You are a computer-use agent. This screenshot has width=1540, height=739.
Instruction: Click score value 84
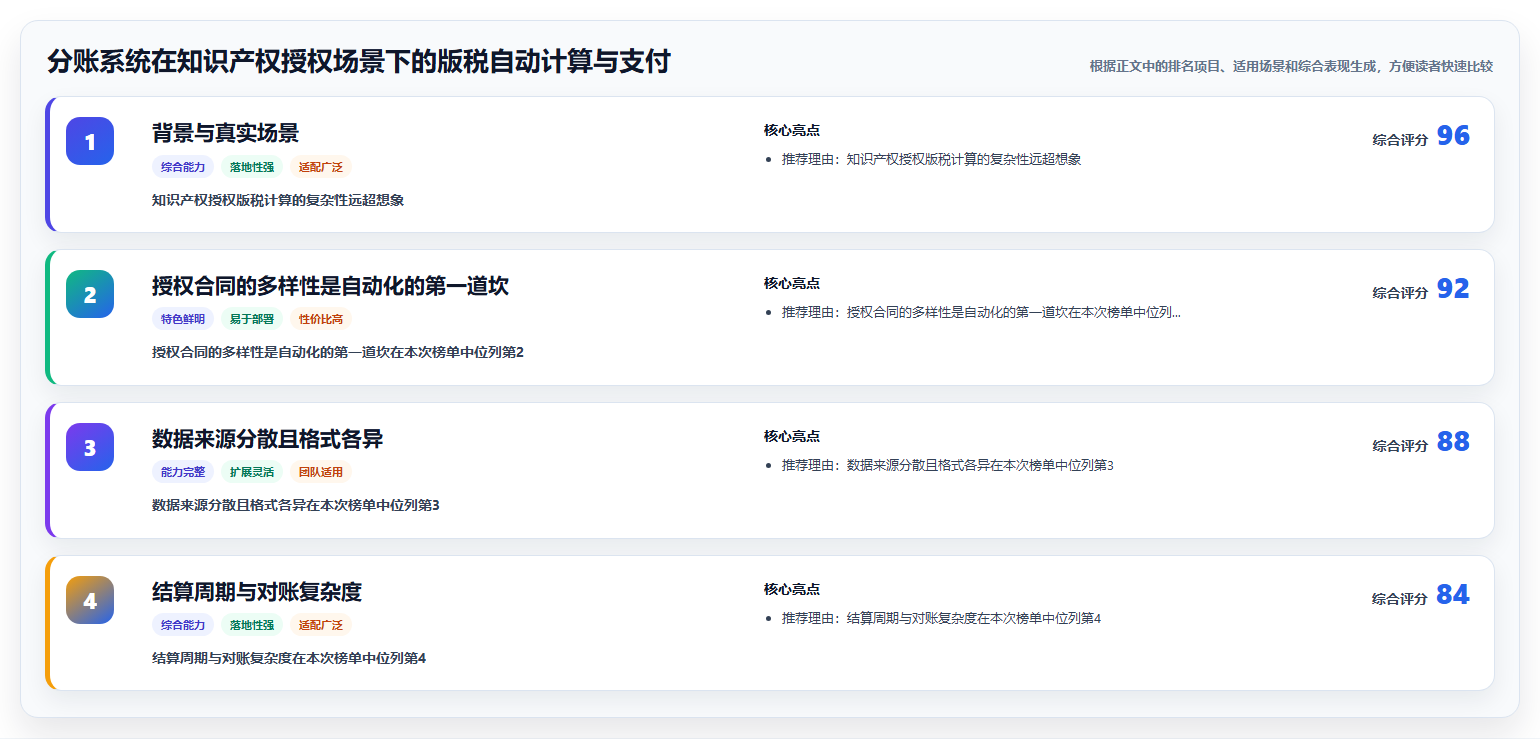point(1453,595)
